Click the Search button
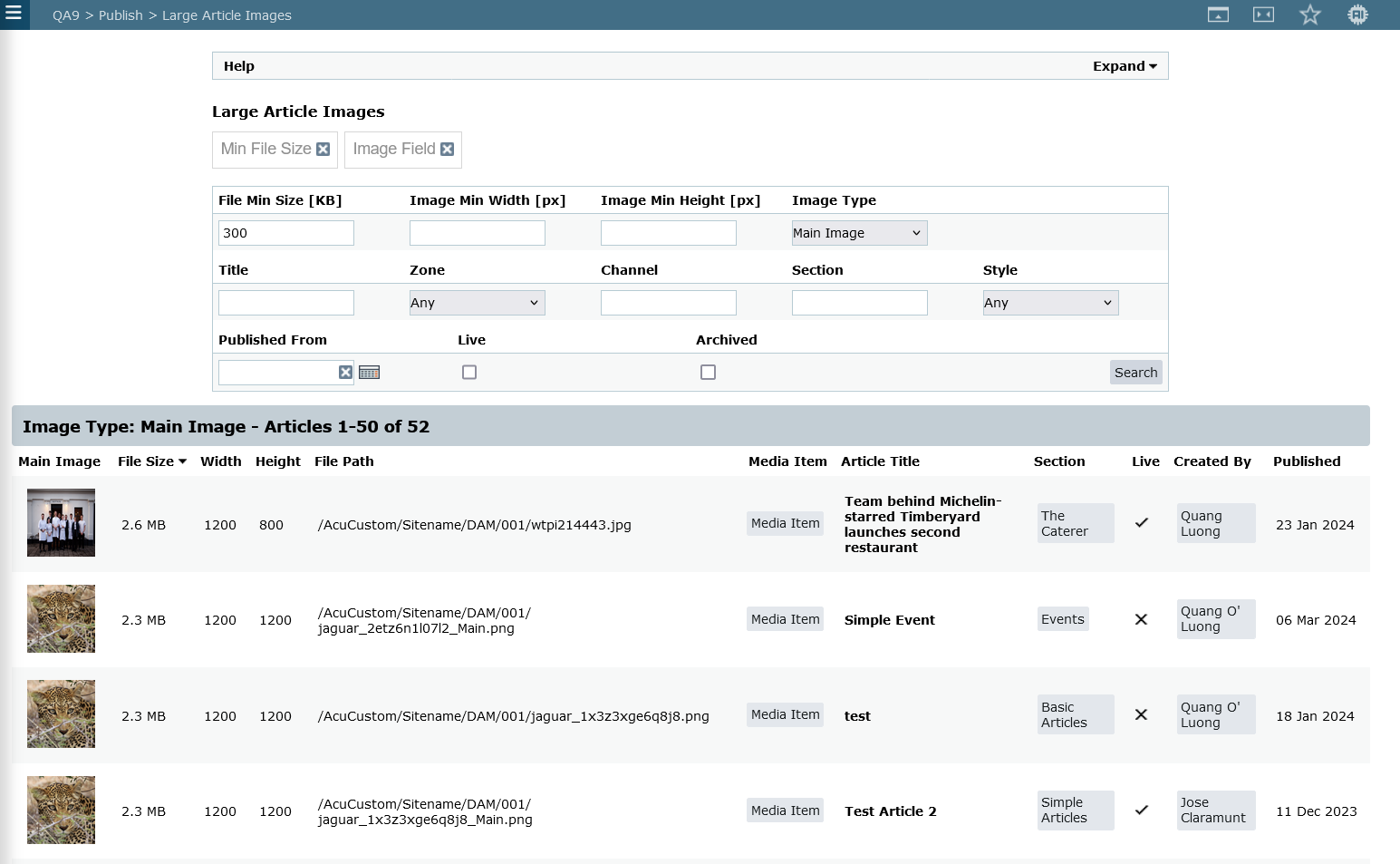The height and width of the screenshot is (864, 1400). click(x=1135, y=373)
